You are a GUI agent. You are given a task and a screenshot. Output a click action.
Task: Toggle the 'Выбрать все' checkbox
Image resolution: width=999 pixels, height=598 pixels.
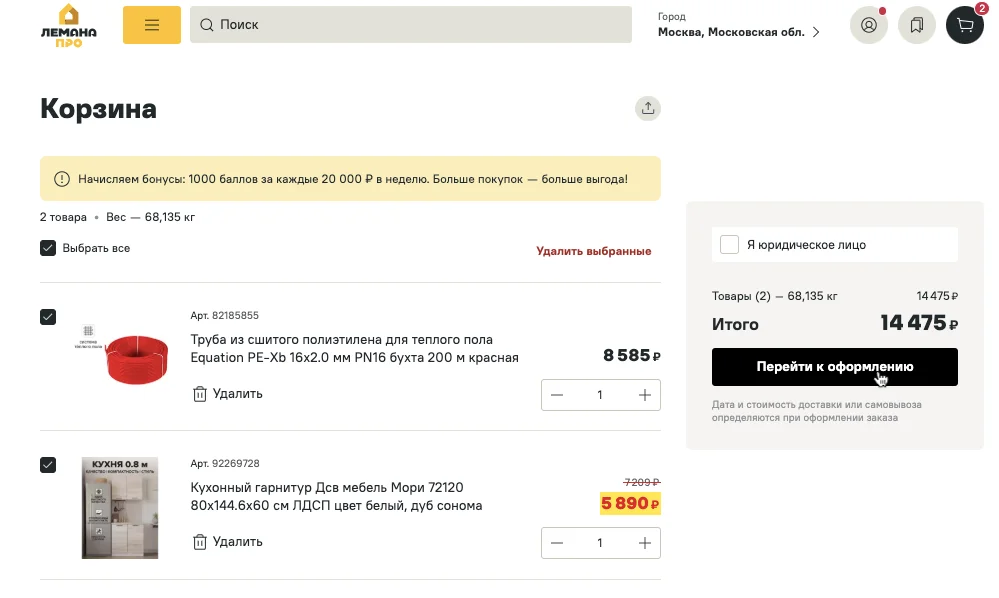[48, 248]
